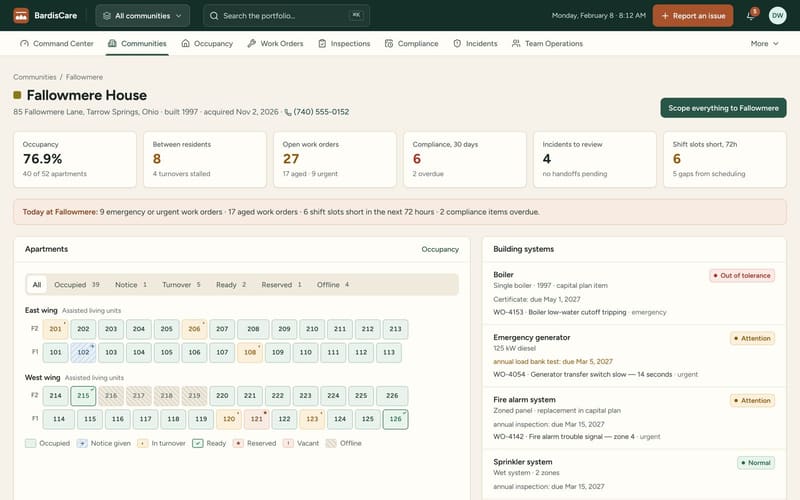Click the Occupancy home icon
The image size is (800, 500).
(186, 43)
